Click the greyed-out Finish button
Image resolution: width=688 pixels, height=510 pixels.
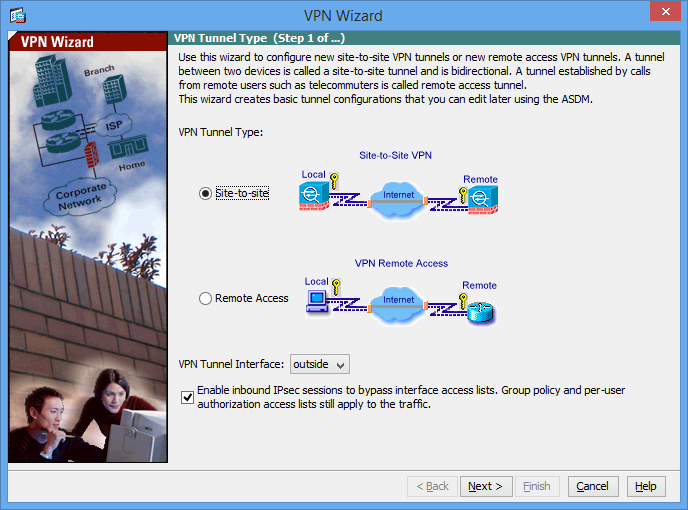537,486
